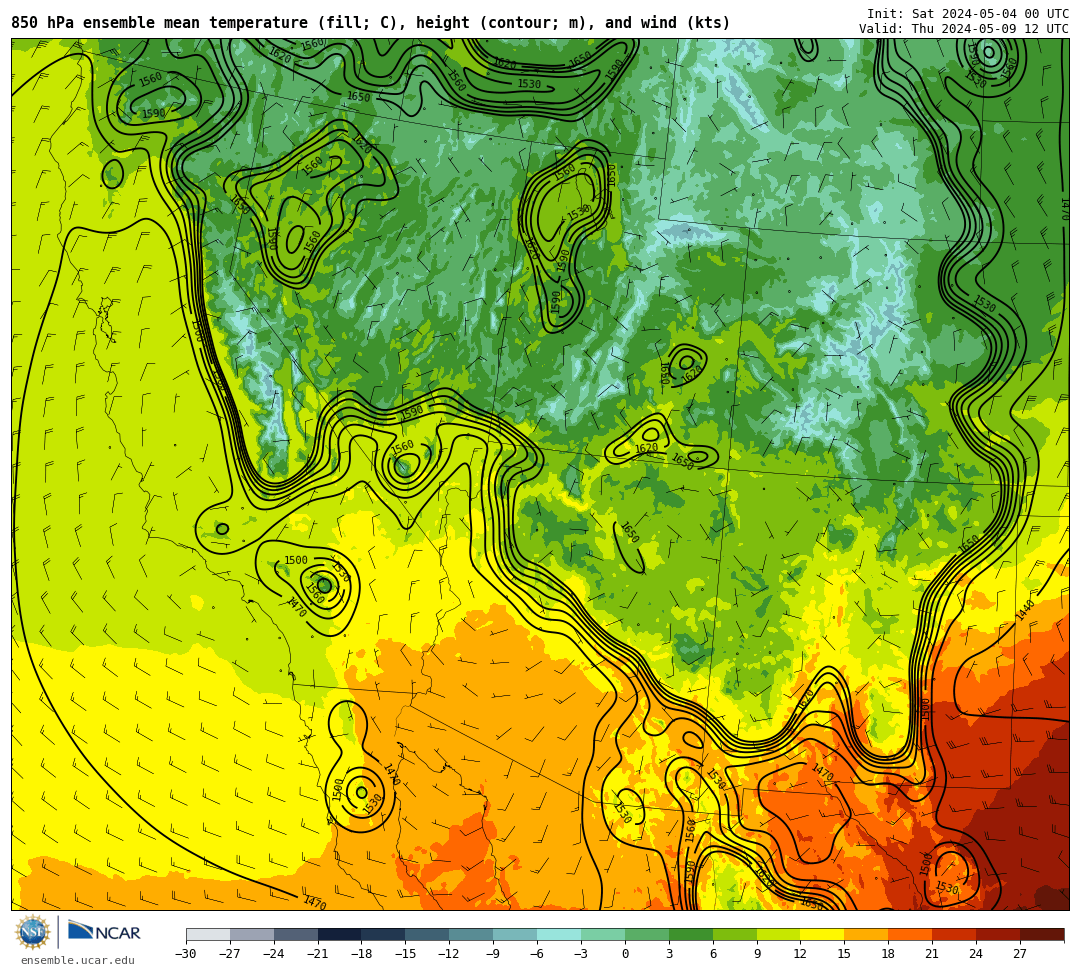Click the NSF circular logo
The image size is (1080, 973).
33,932
